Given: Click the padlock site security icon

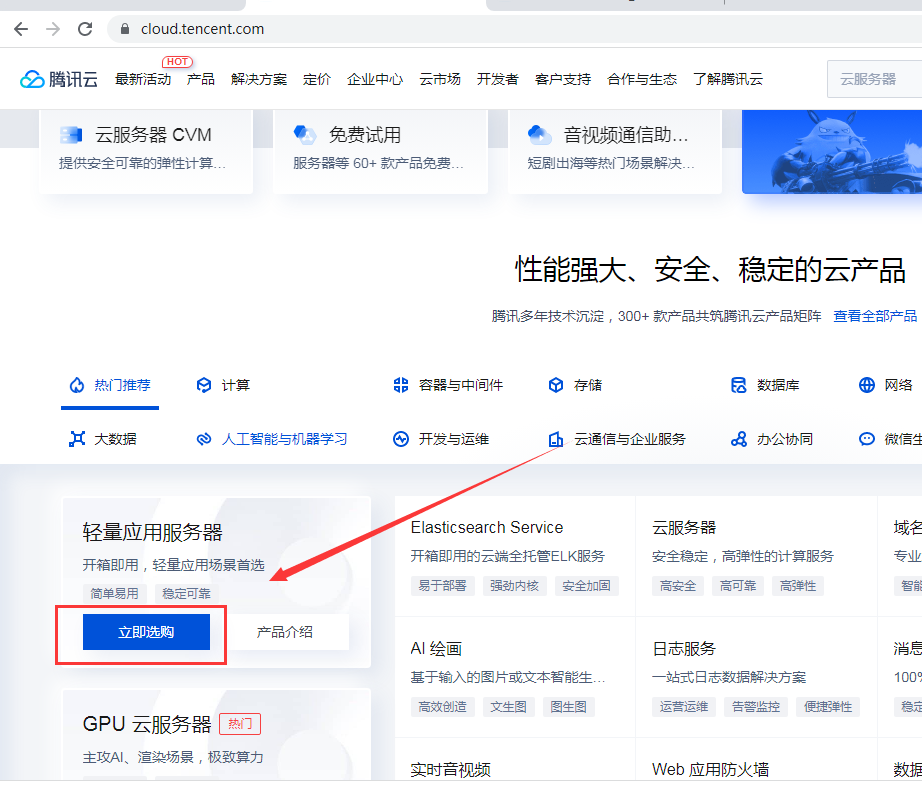Looking at the screenshot, I should pos(125,29).
